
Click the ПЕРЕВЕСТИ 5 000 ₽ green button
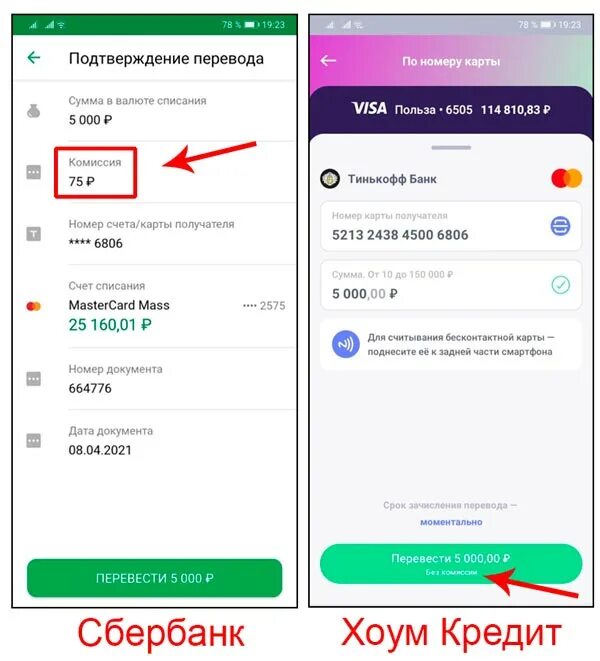point(154,578)
